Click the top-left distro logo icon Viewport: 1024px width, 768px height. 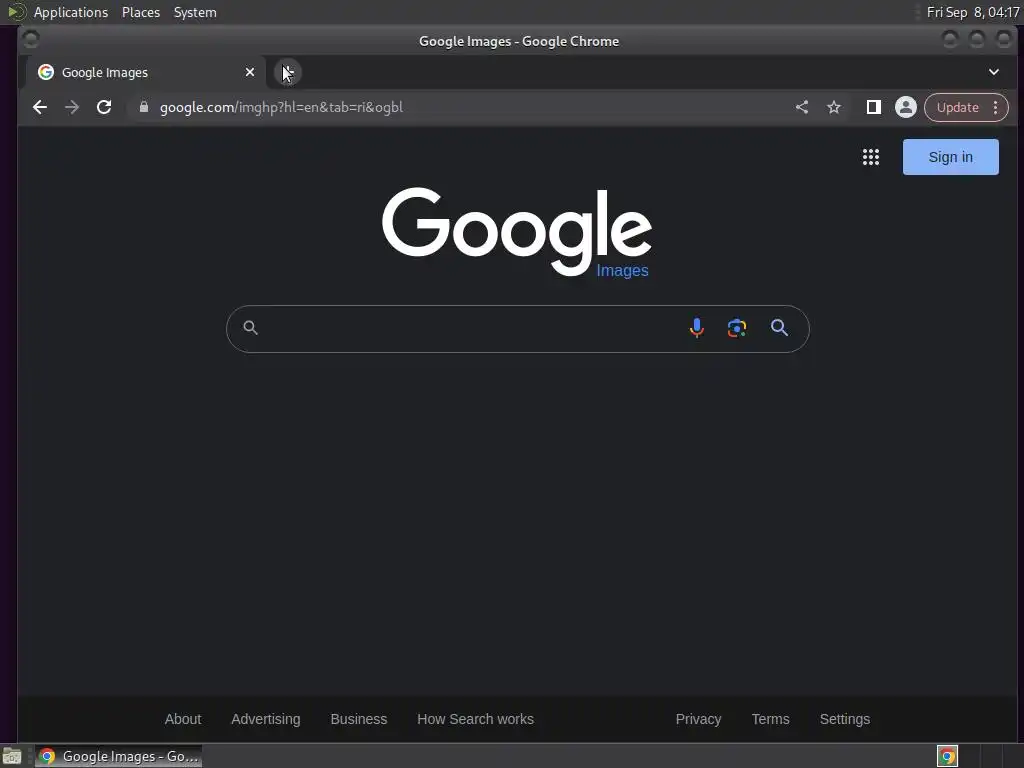tap(16, 12)
